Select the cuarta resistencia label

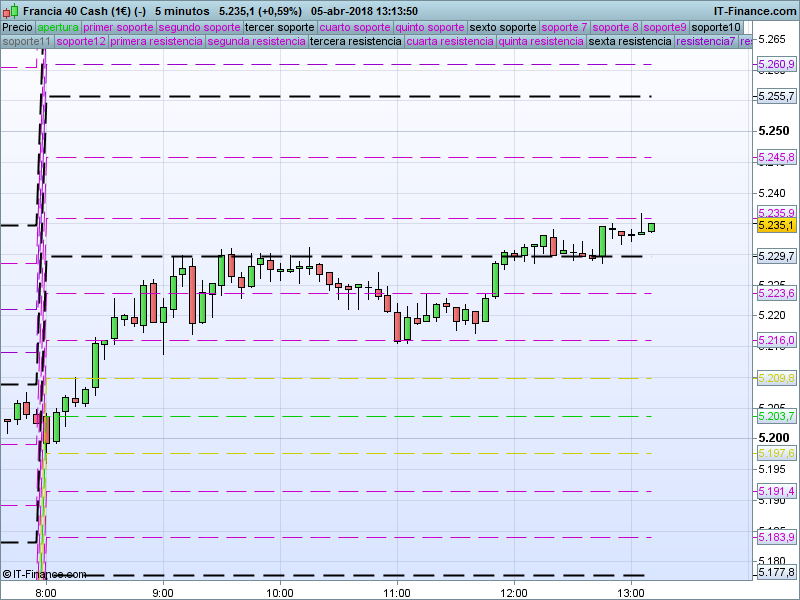click(450, 41)
